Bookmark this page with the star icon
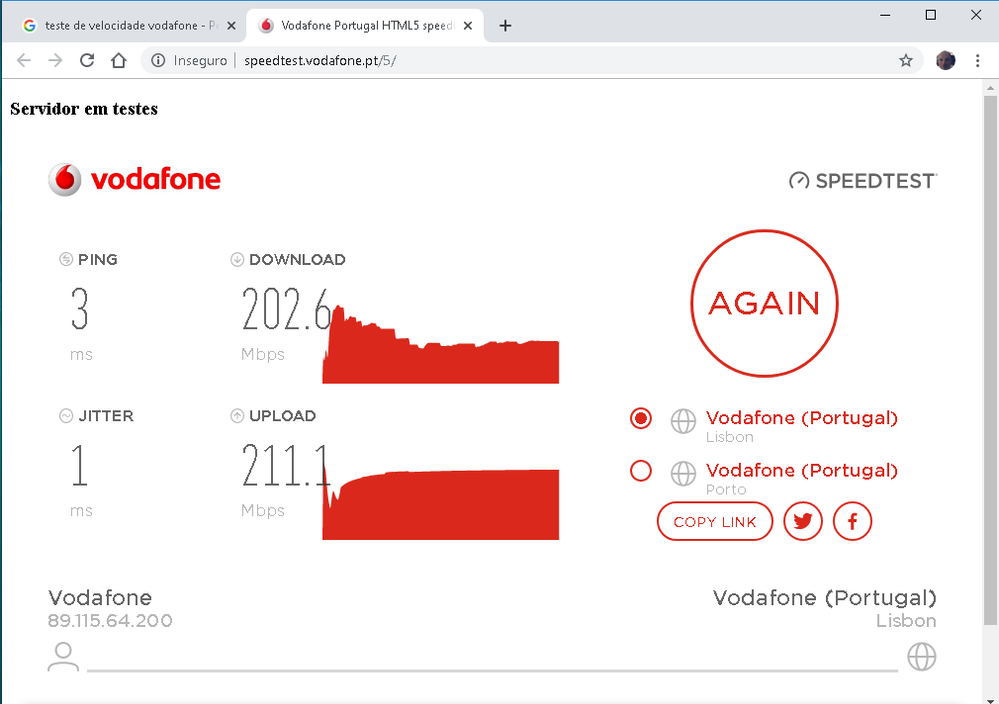The image size is (999, 704). click(x=906, y=61)
